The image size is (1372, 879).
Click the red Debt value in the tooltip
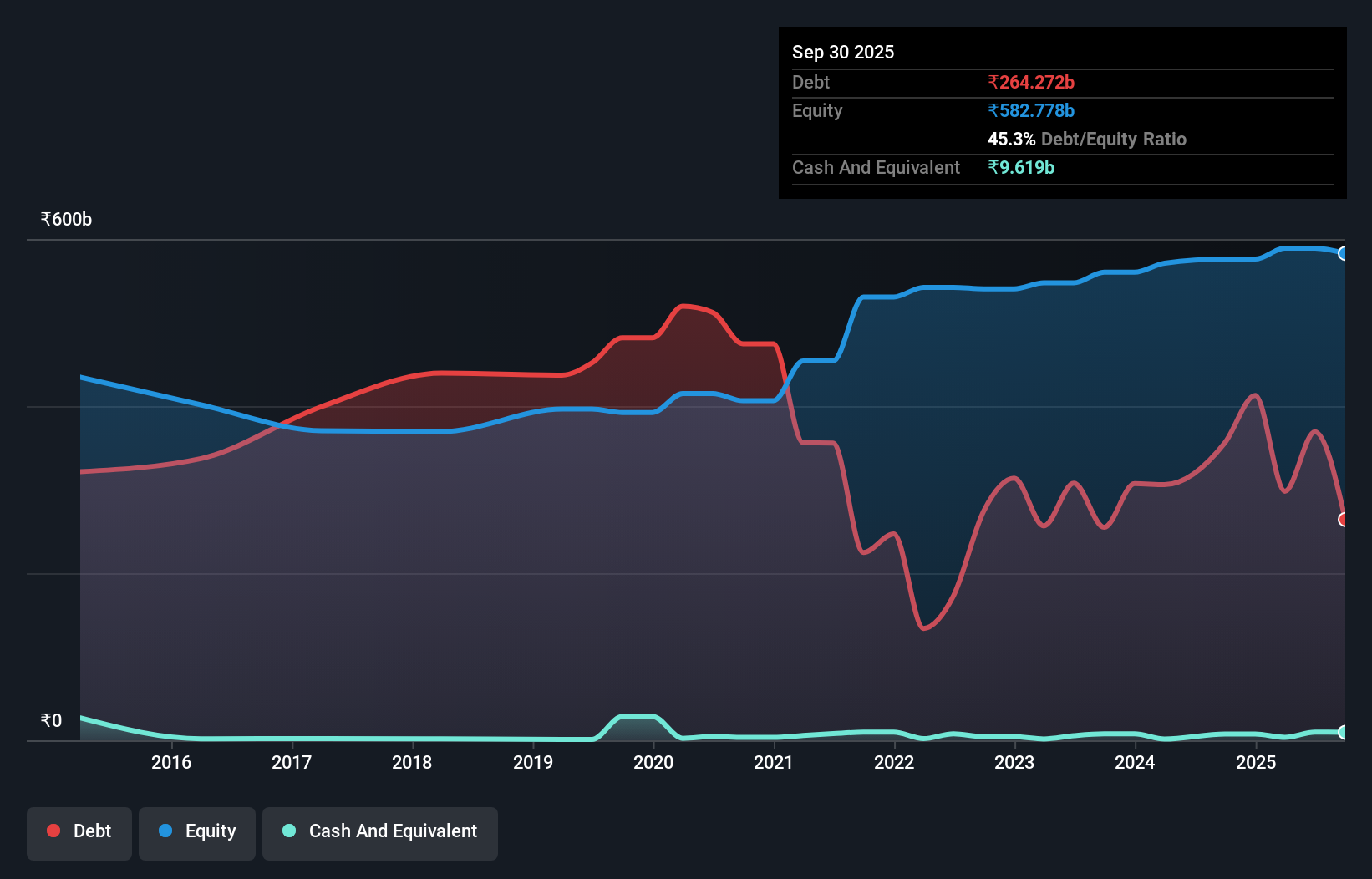(1031, 82)
